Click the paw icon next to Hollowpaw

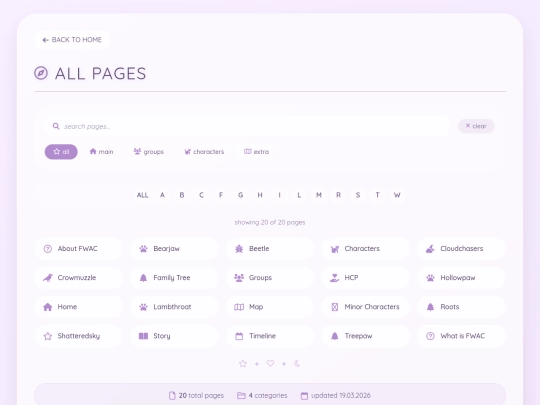click(x=430, y=278)
